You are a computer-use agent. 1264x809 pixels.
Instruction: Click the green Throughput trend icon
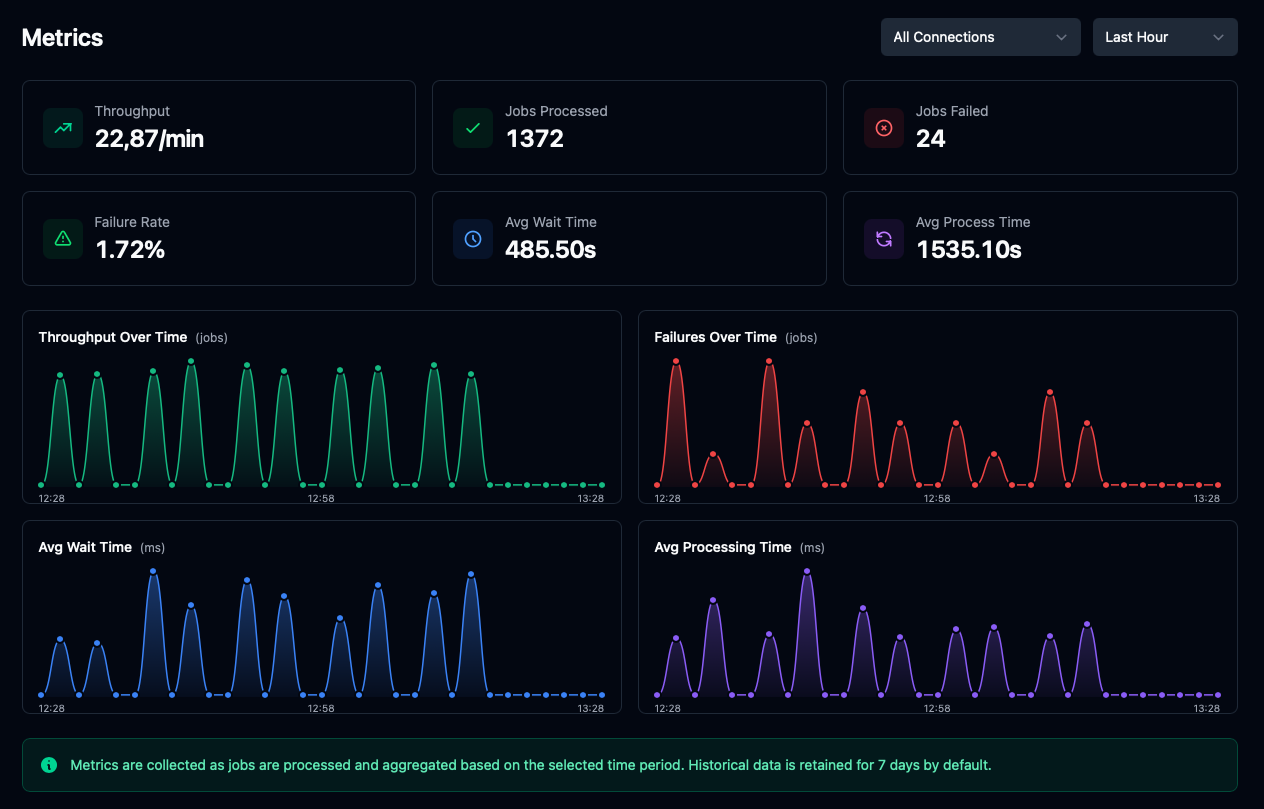click(62, 128)
